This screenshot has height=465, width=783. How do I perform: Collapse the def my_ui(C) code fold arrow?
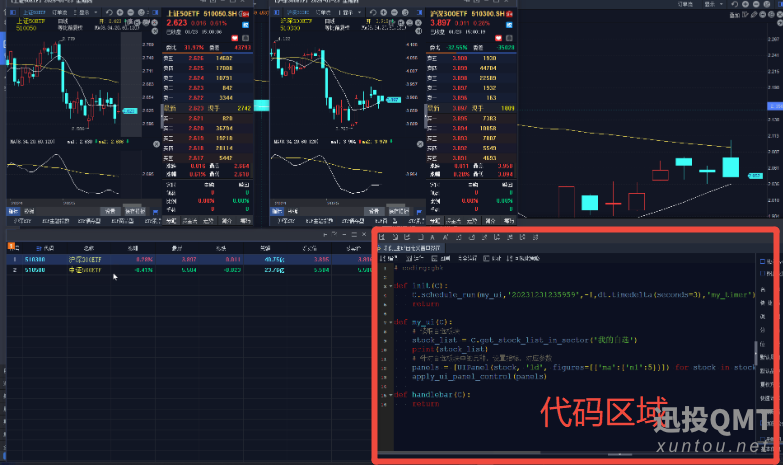pos(391,322)
